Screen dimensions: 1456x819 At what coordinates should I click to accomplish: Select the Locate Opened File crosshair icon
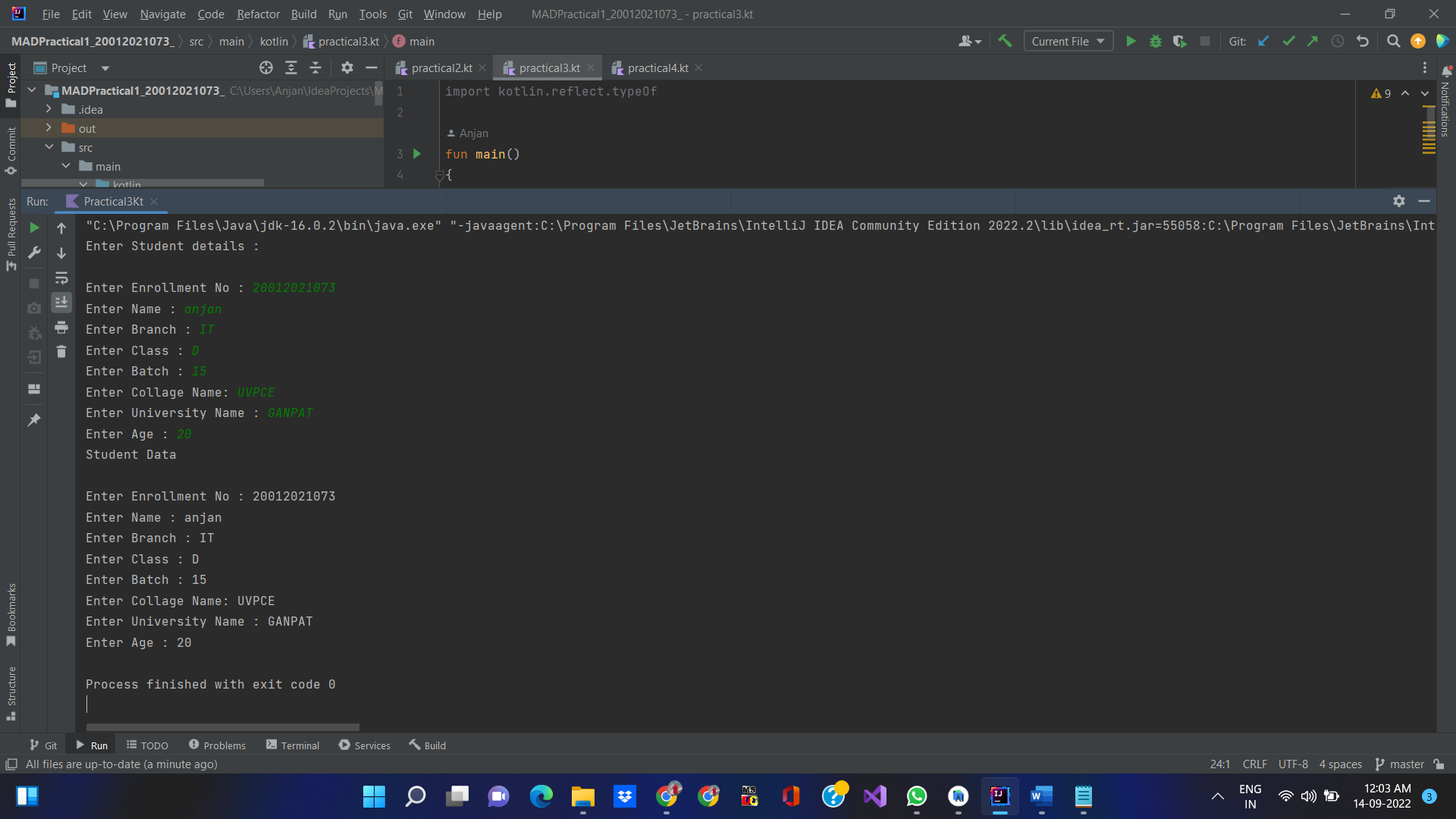tap(266, 67)
